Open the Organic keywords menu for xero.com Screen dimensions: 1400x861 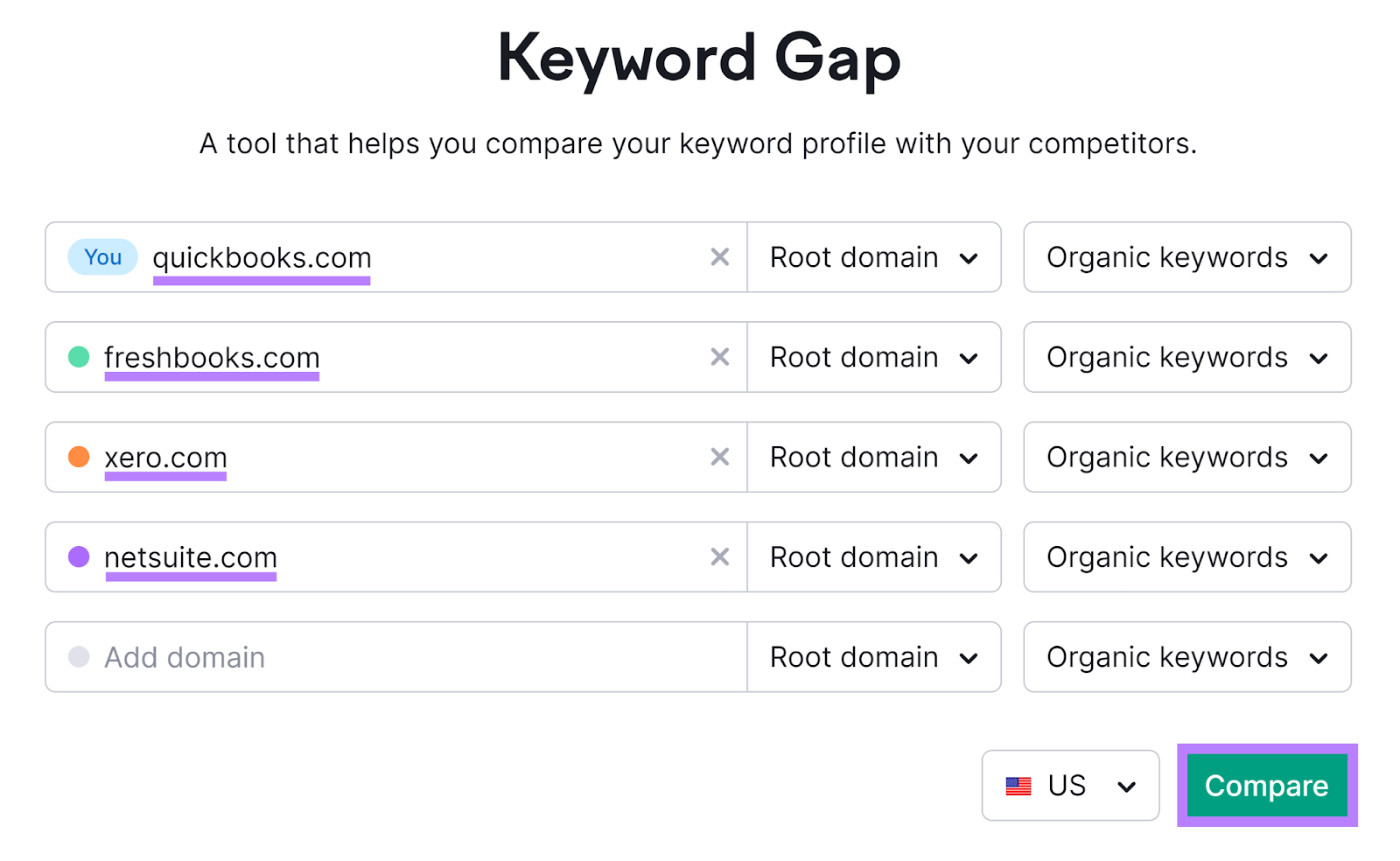click(1186, 457)
